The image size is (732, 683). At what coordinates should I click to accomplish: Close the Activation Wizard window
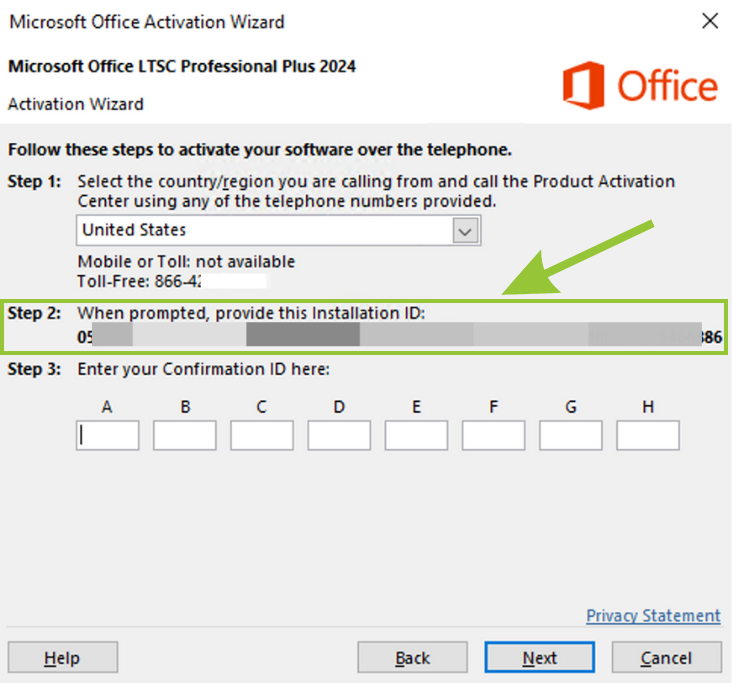pyautogui.click(x=709, y=21)
